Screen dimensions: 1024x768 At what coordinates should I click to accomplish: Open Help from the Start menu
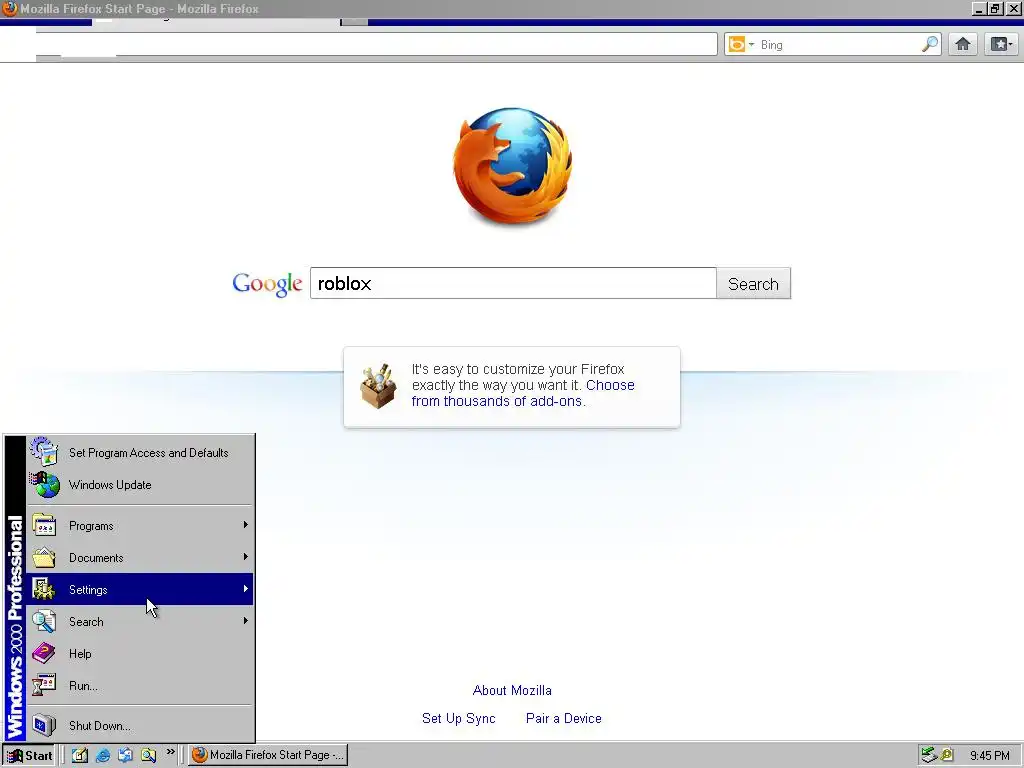point(140,654)
